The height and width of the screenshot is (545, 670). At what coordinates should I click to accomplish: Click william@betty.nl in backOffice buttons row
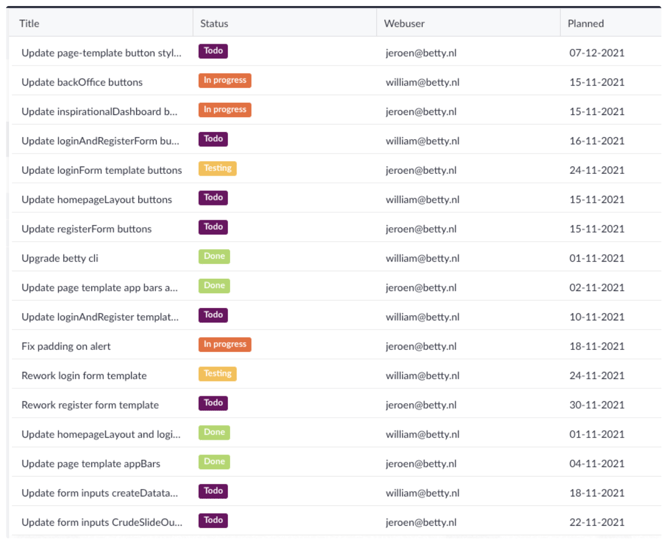[423, 82]
